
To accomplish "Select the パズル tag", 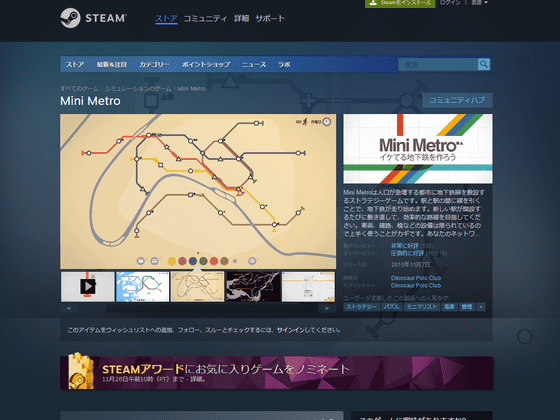I will [391, 307].
